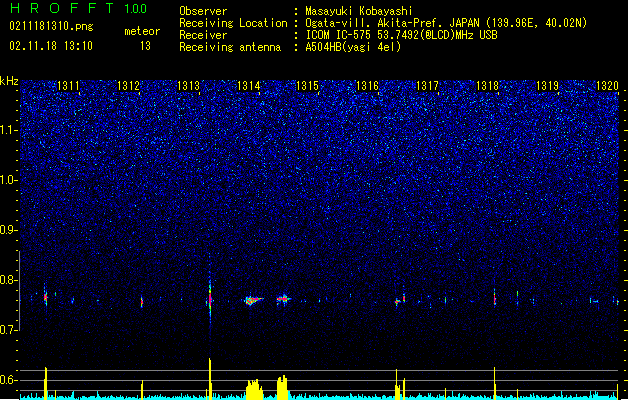
Task: Click the 1317 time axis marker
Action: [428, 86]
